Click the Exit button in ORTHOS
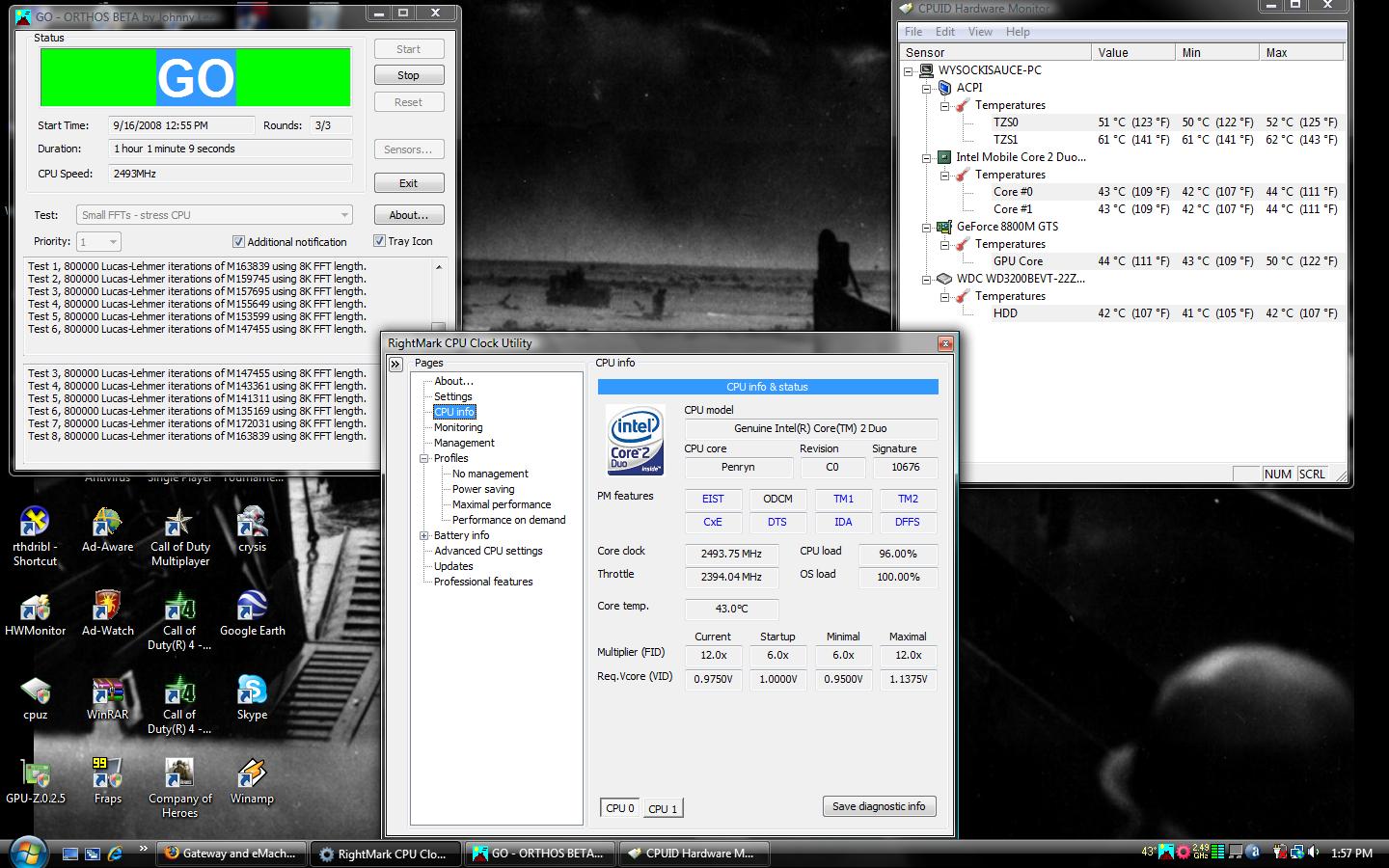 pos(409,183)
